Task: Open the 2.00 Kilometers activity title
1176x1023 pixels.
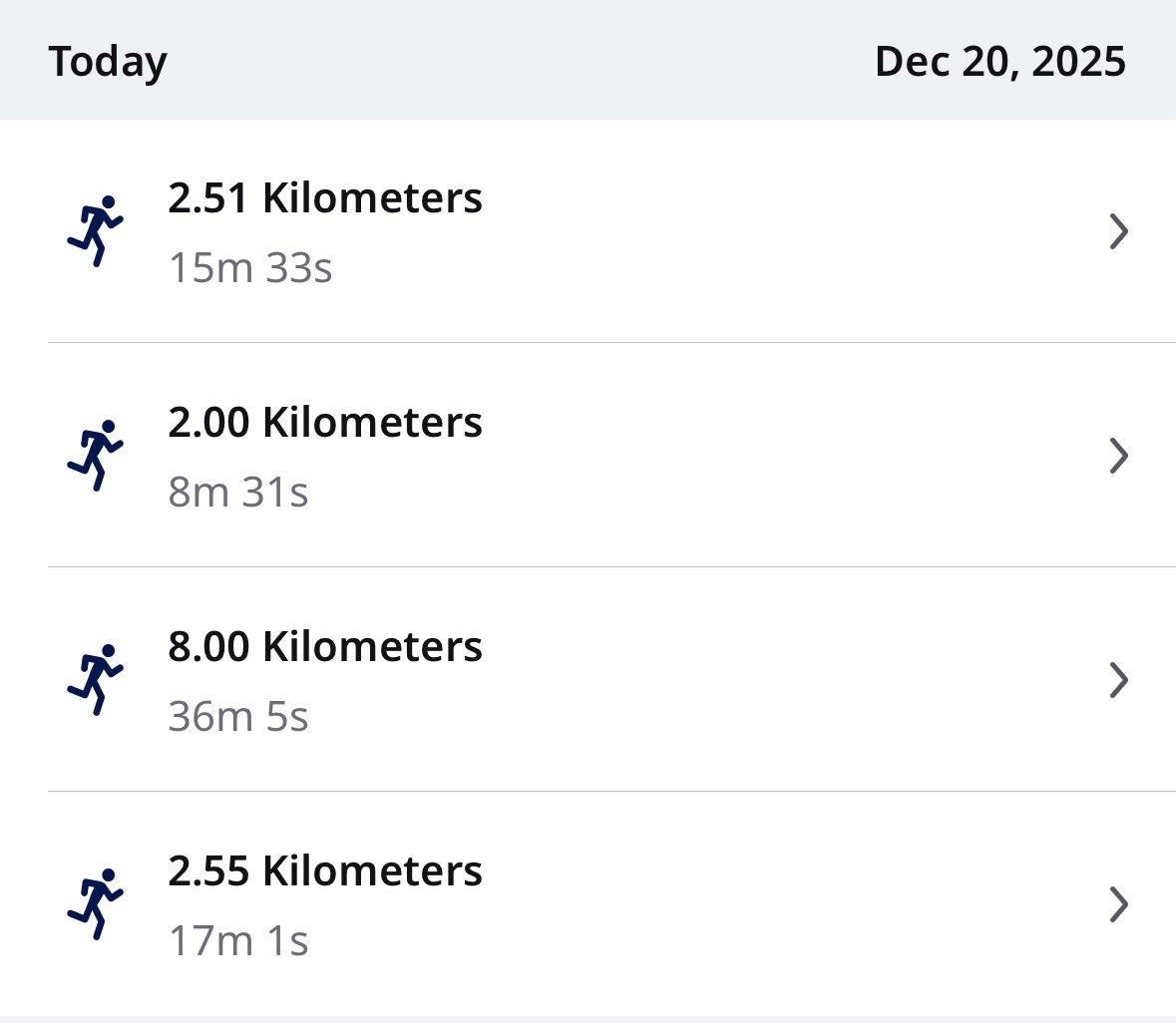Action: point(325,422)
